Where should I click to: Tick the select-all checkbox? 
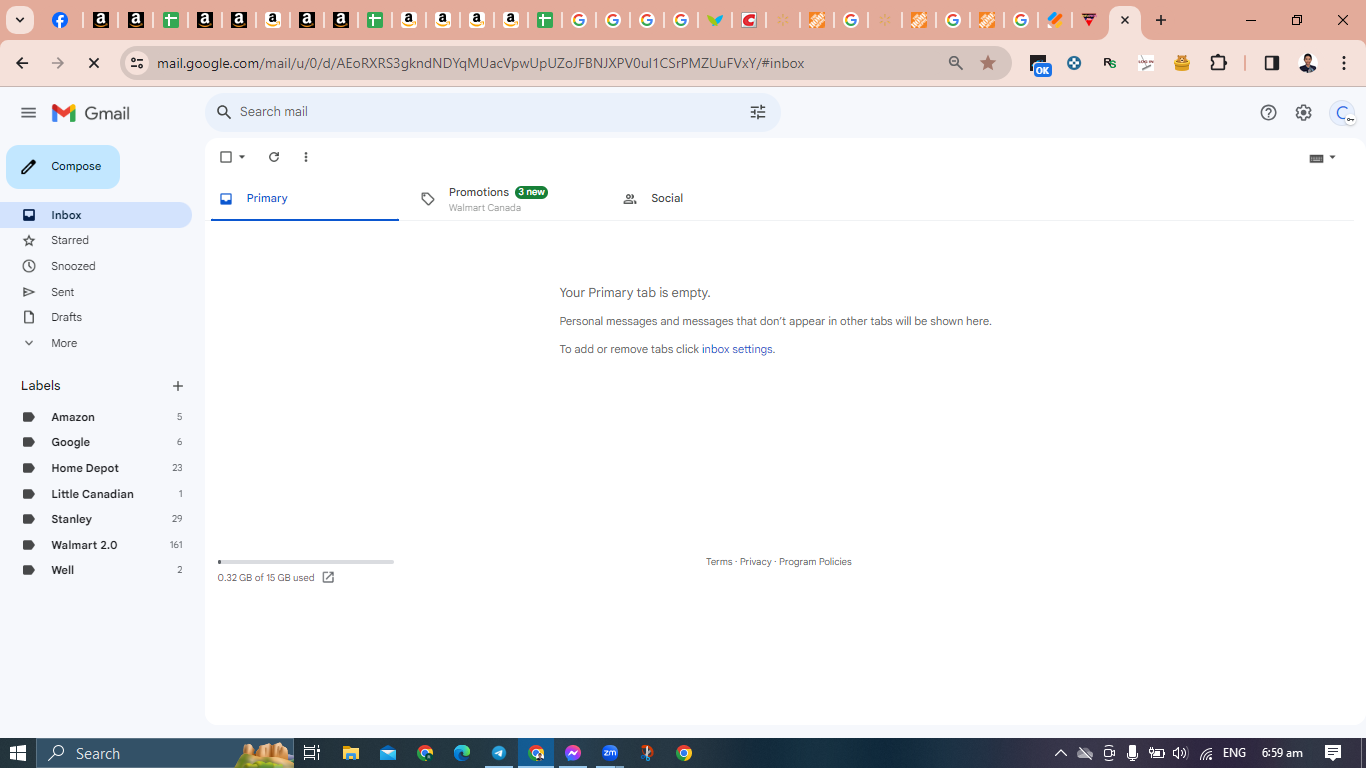coord(226,157)
